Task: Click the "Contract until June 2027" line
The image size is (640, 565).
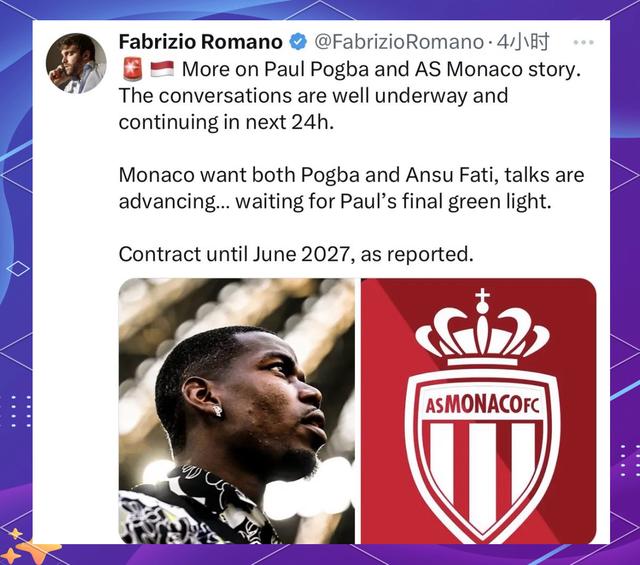Action: 295,254
